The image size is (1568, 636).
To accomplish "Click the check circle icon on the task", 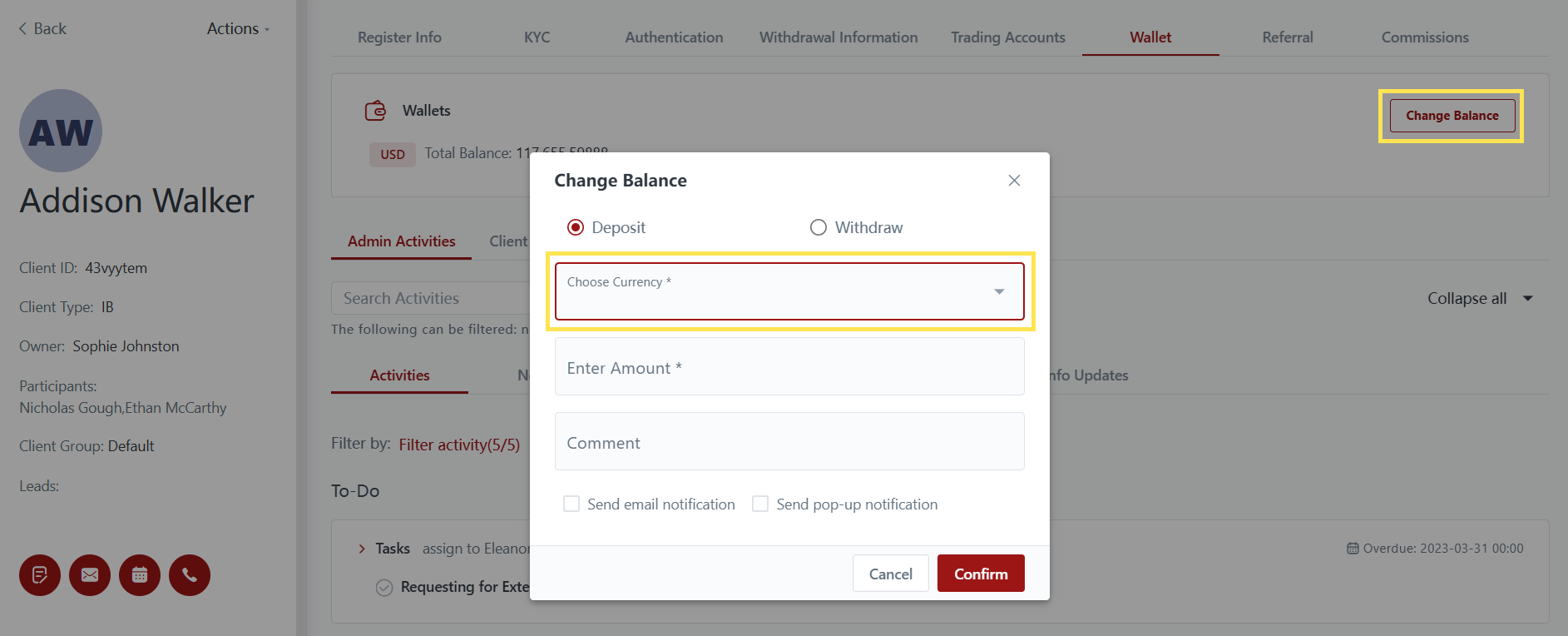I will pos(384,588).
